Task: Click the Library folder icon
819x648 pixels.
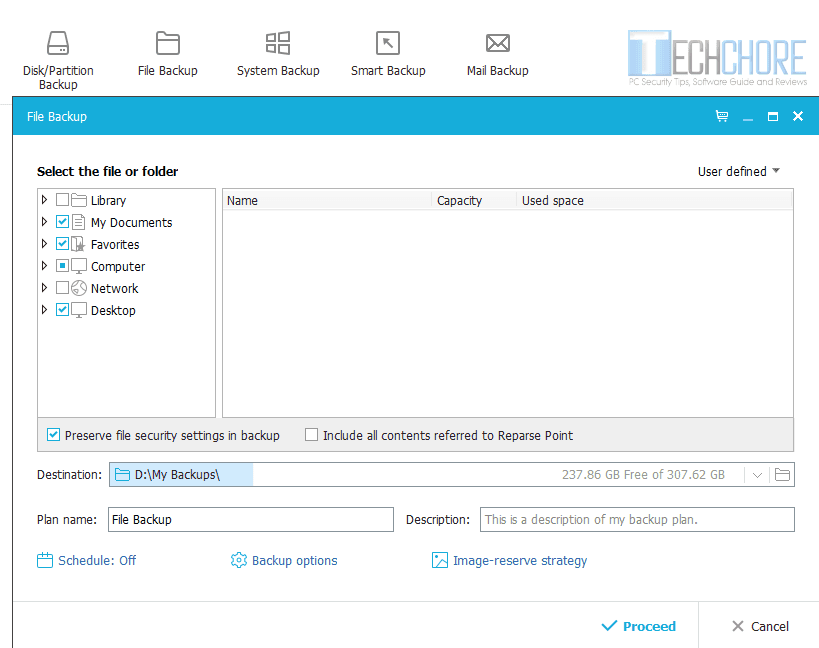Action: [79, 200]
